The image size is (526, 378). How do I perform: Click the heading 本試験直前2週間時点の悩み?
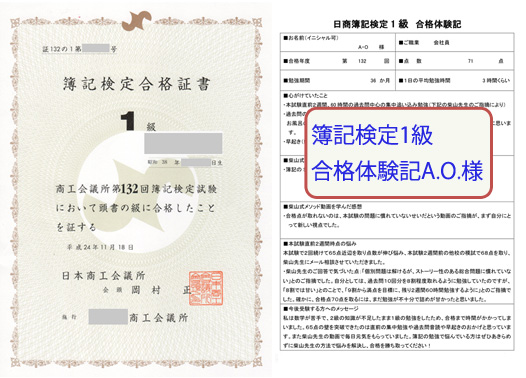coord(320,244)
